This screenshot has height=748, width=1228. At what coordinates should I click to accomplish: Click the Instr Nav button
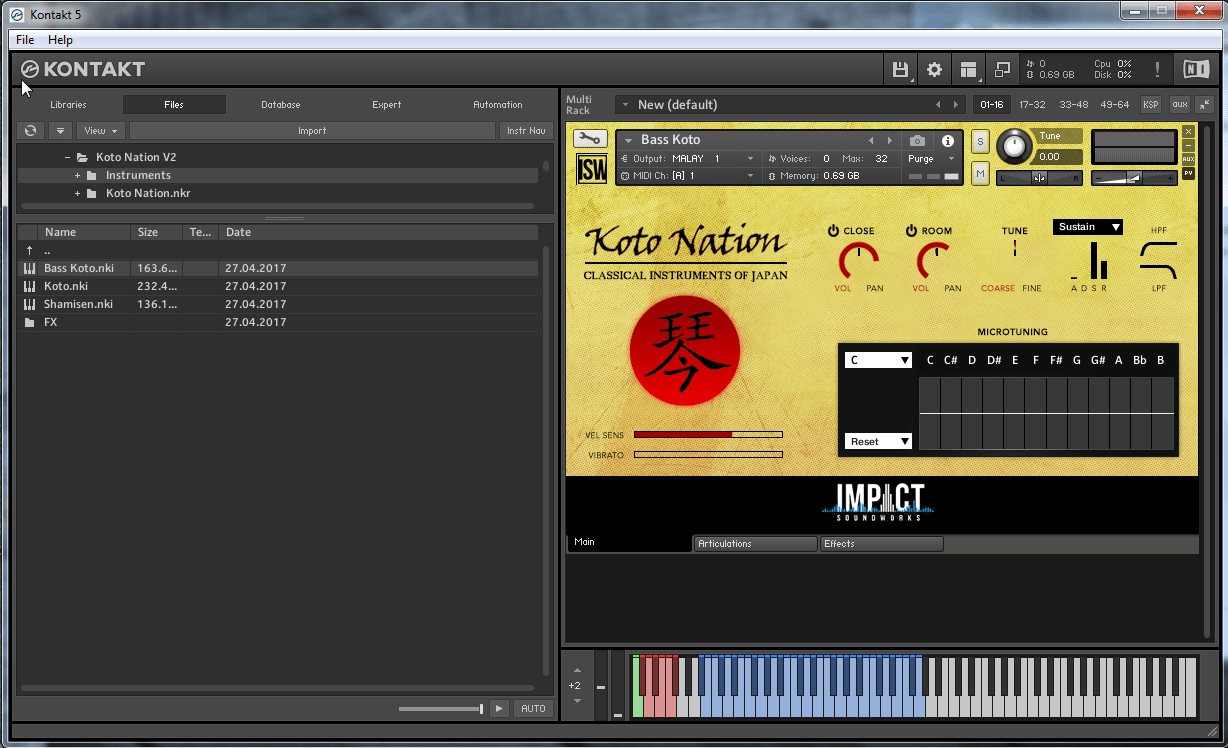coord(526,131)
